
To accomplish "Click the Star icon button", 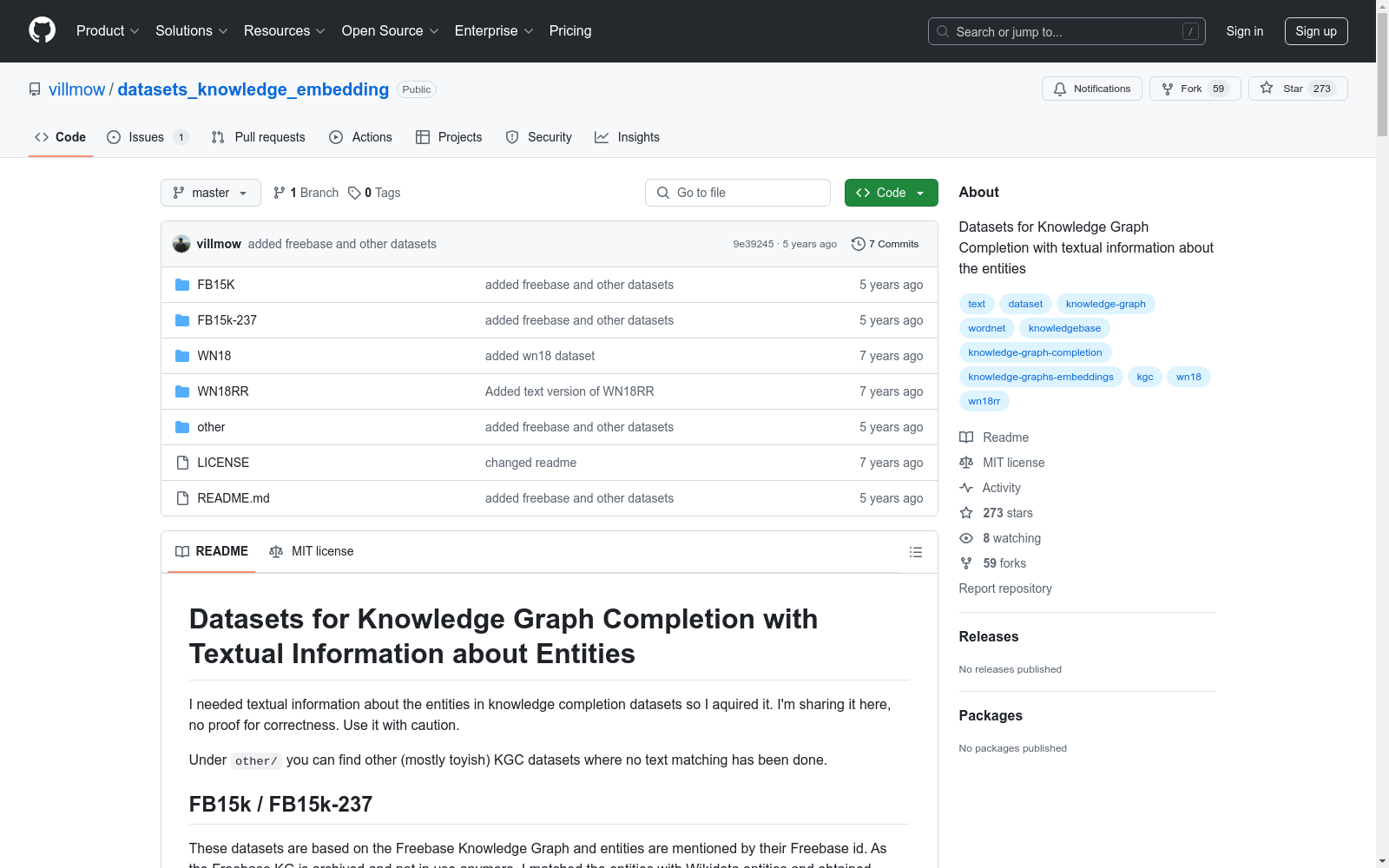I will point(1298,89).
